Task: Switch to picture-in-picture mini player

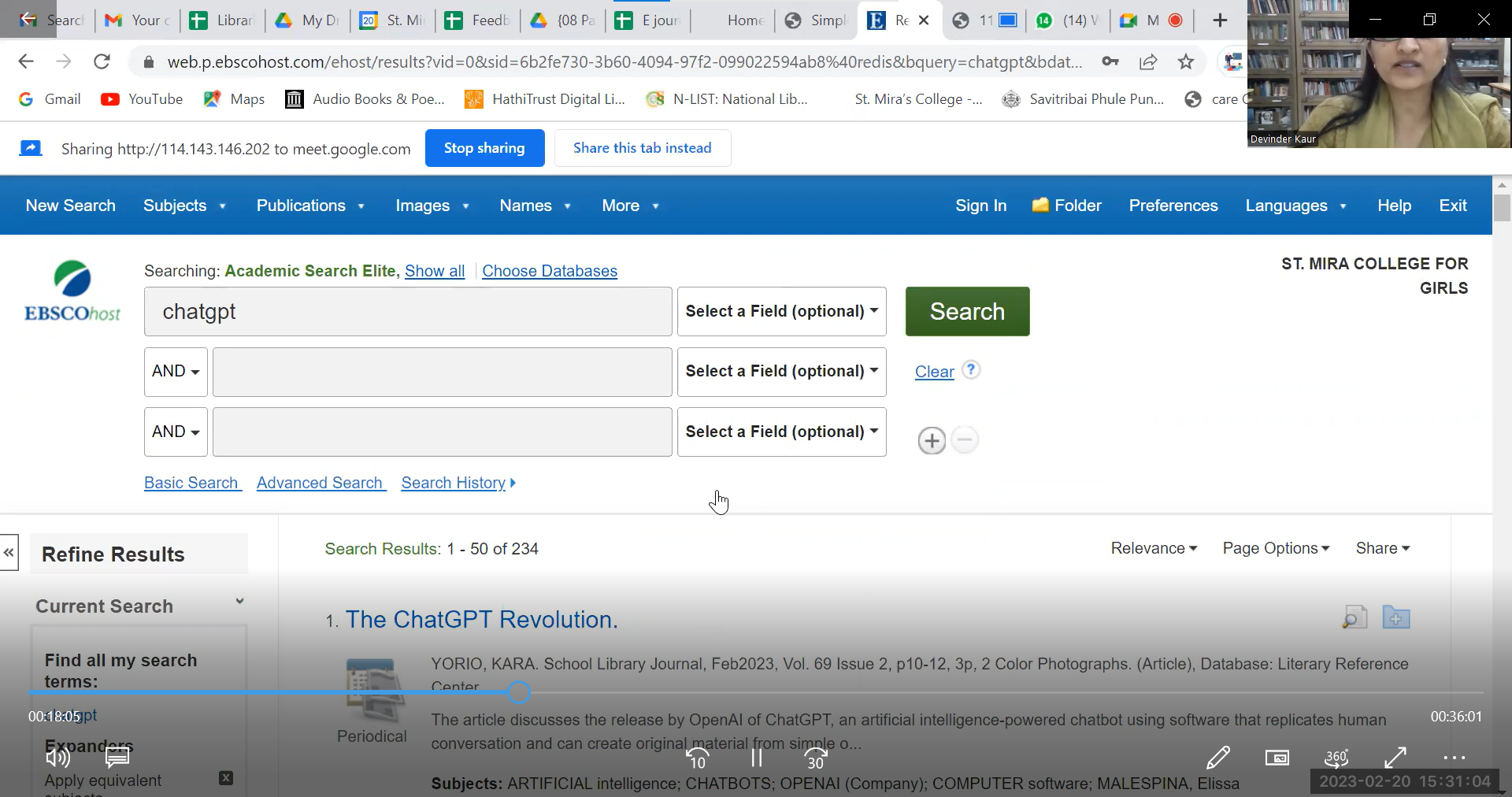Action: click(x=1277, y=758)
